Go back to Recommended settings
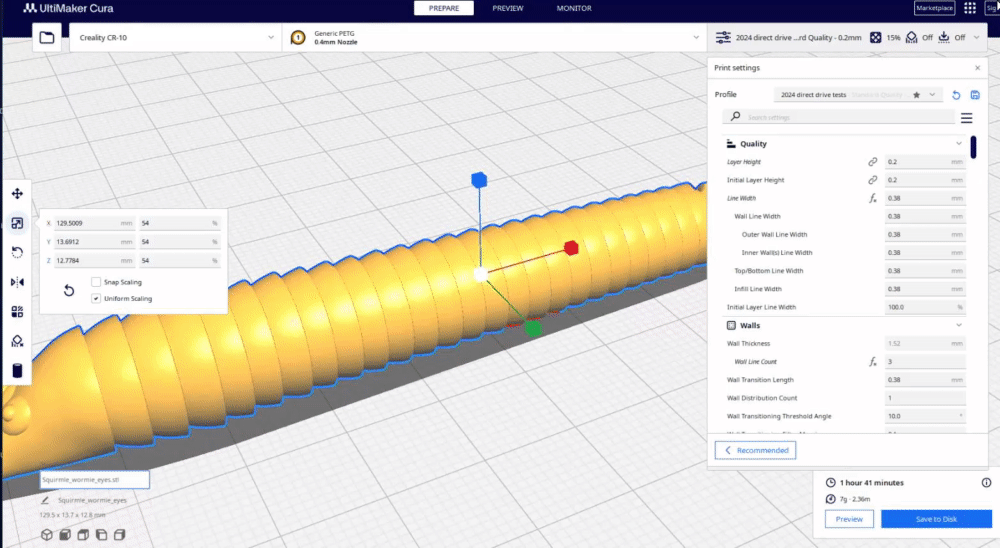Image resolution: width=1000 pixels, height=548 pixels. point(756,450)
